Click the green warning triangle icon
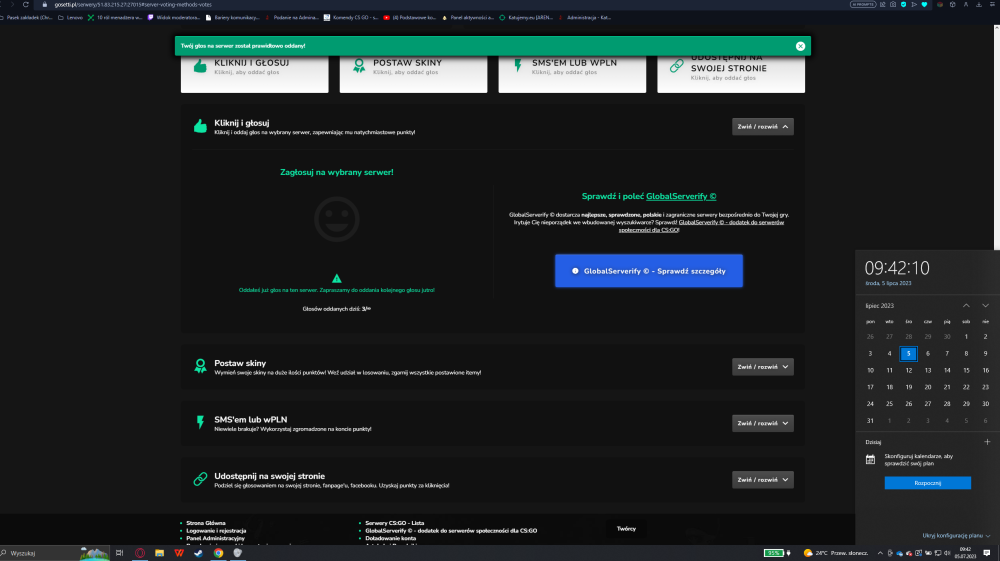 click(x=337, y=279)
